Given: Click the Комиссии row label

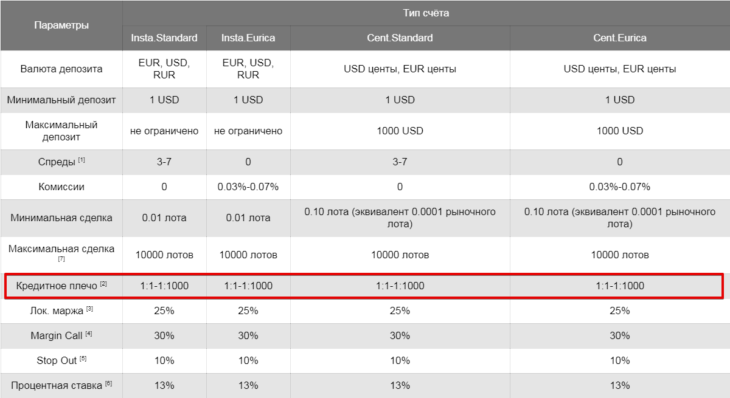Looking at the screenshot, I should click(x=61, y=187).
